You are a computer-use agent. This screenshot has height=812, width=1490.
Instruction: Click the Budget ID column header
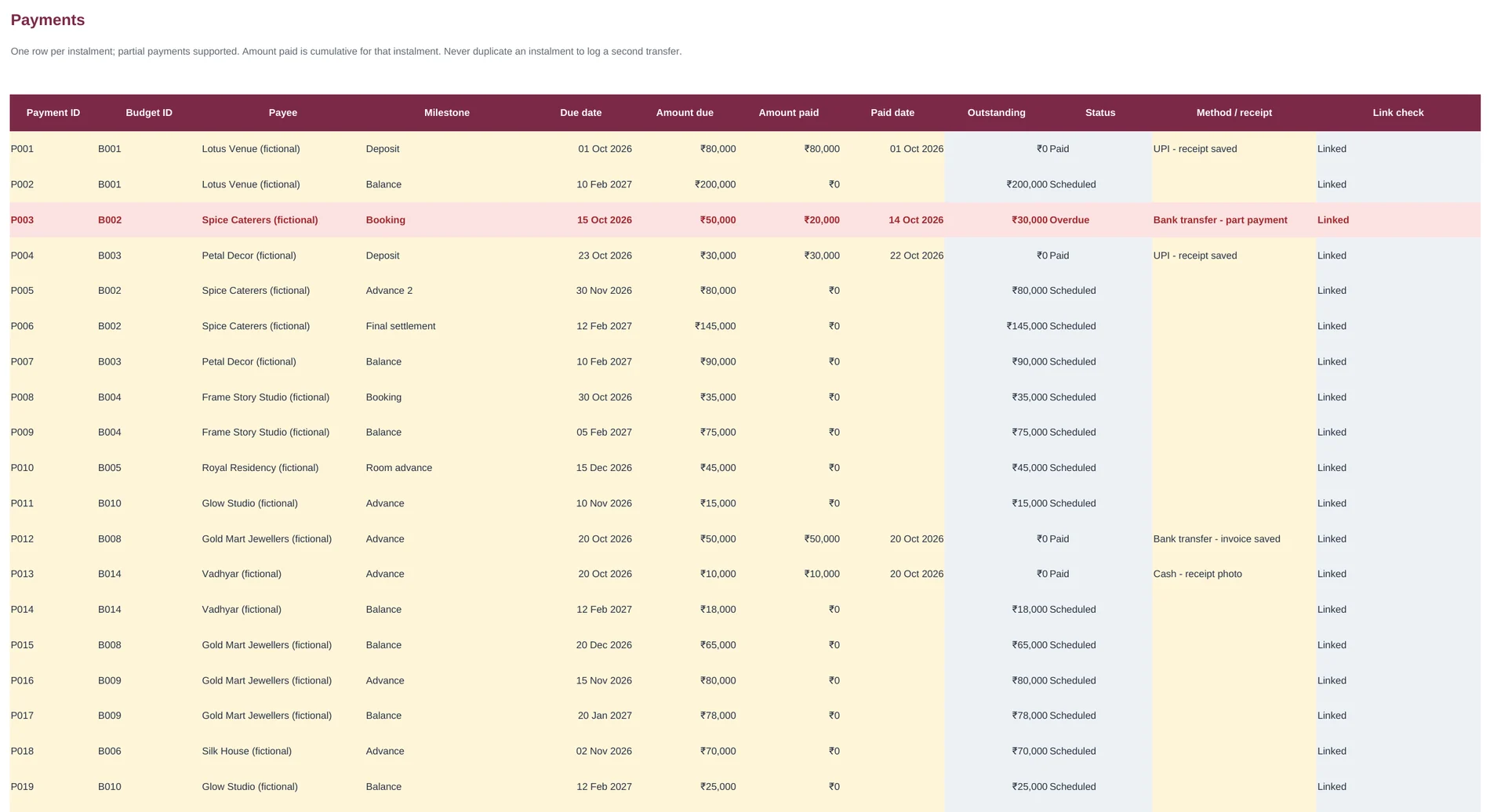149,113
